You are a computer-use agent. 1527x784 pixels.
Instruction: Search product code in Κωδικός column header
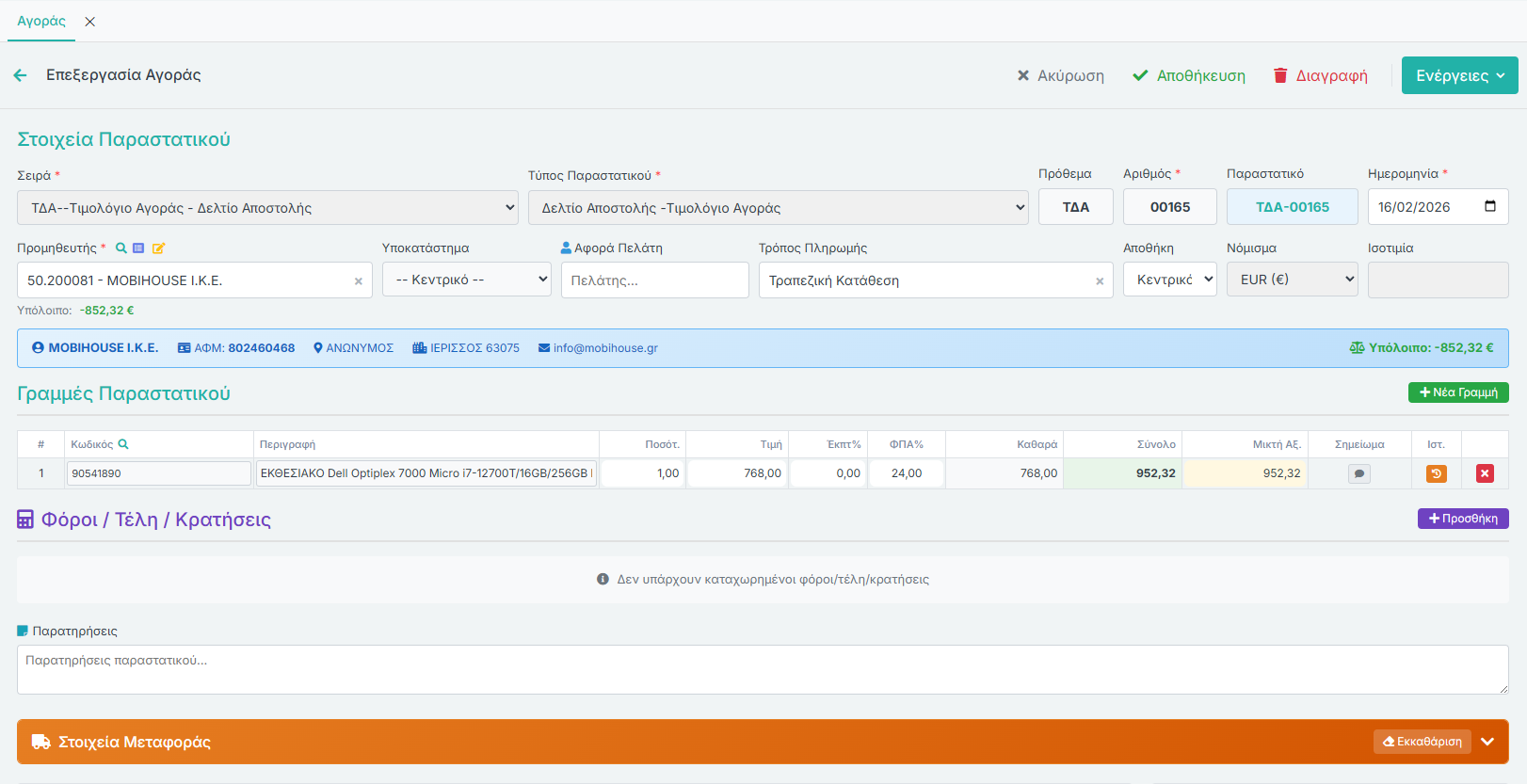pyautogui.click(x=123, y=444)
